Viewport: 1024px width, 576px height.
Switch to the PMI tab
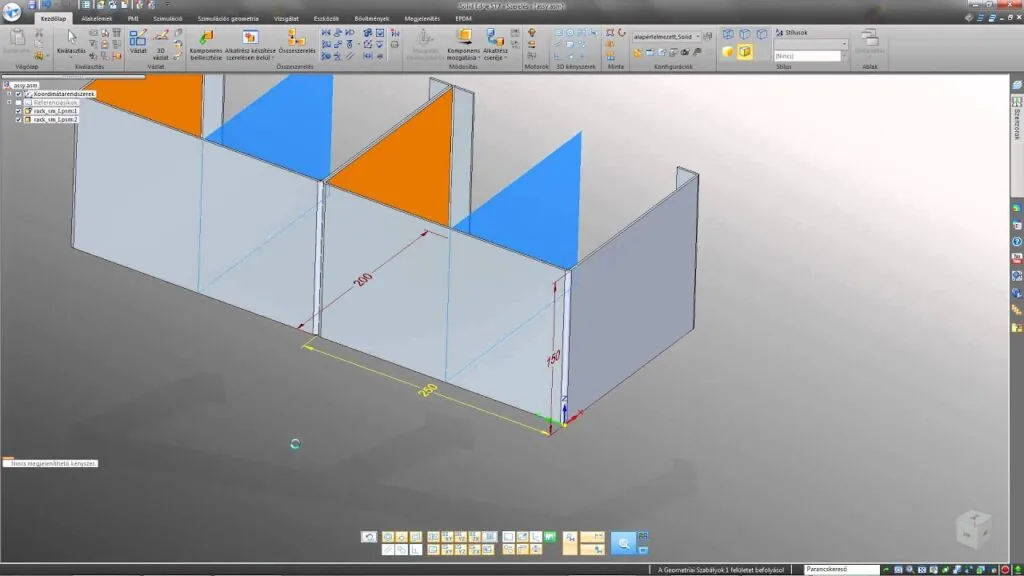pos(133,19)
